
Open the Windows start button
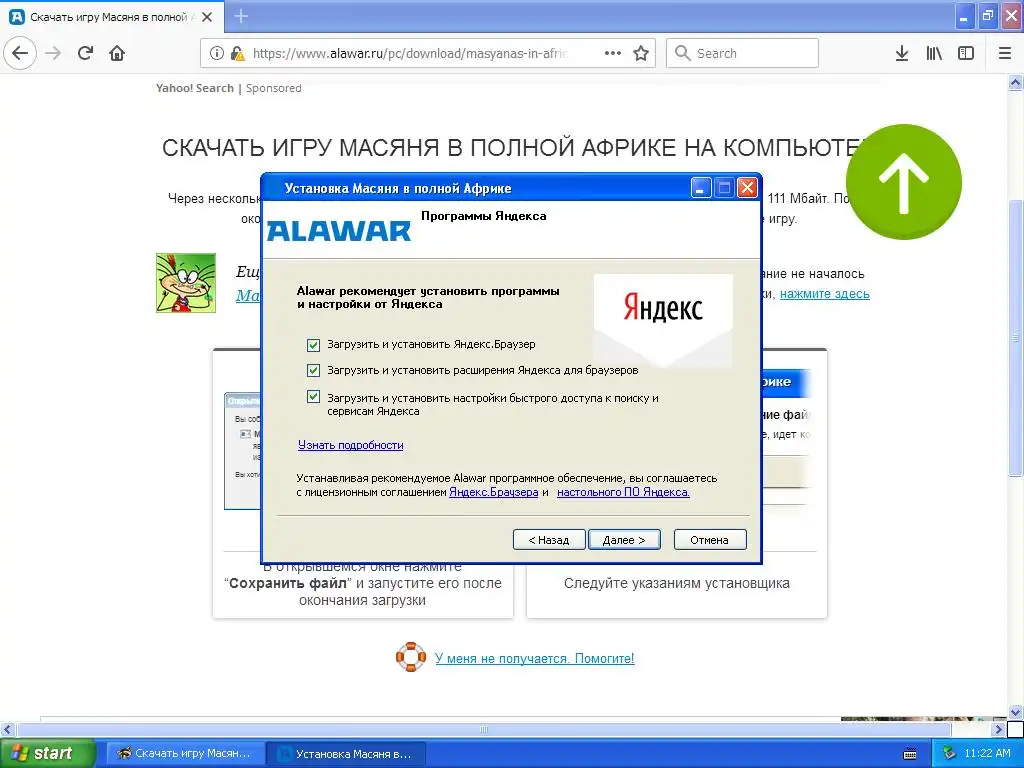[x=47, y=753]
